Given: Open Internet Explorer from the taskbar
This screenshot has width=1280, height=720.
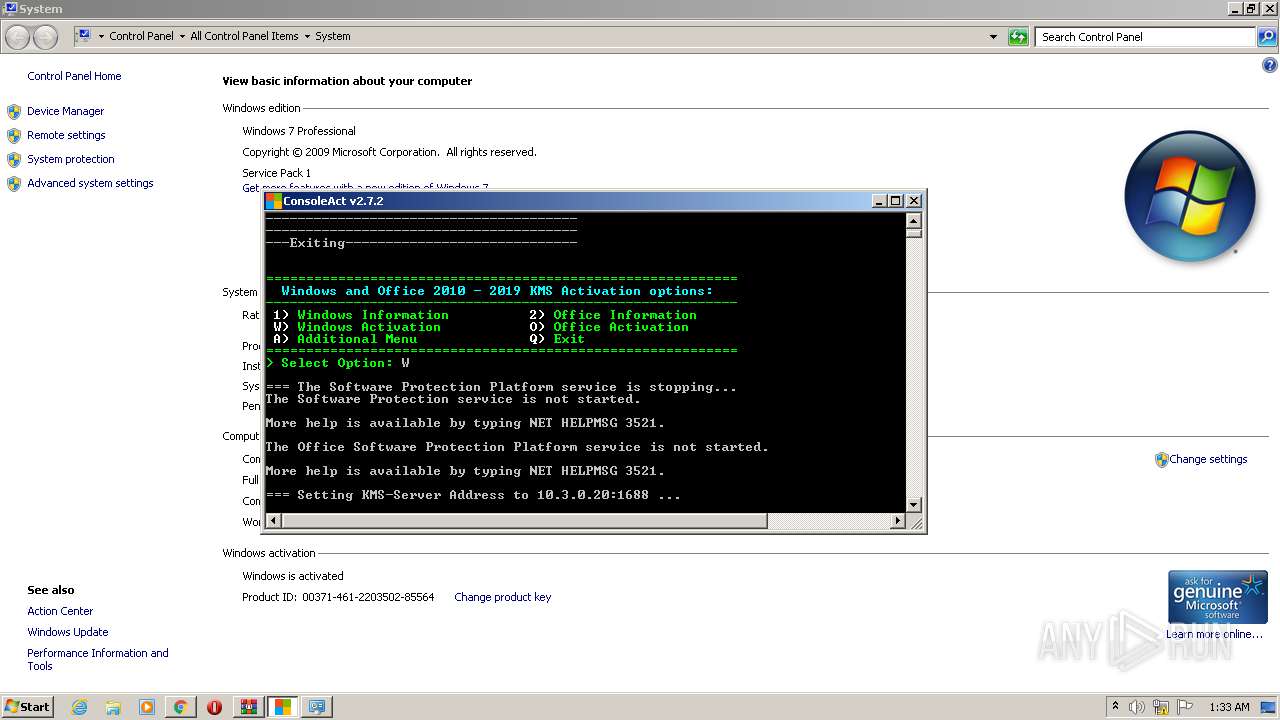Looking at the screenshot, I should pos(80,707).
